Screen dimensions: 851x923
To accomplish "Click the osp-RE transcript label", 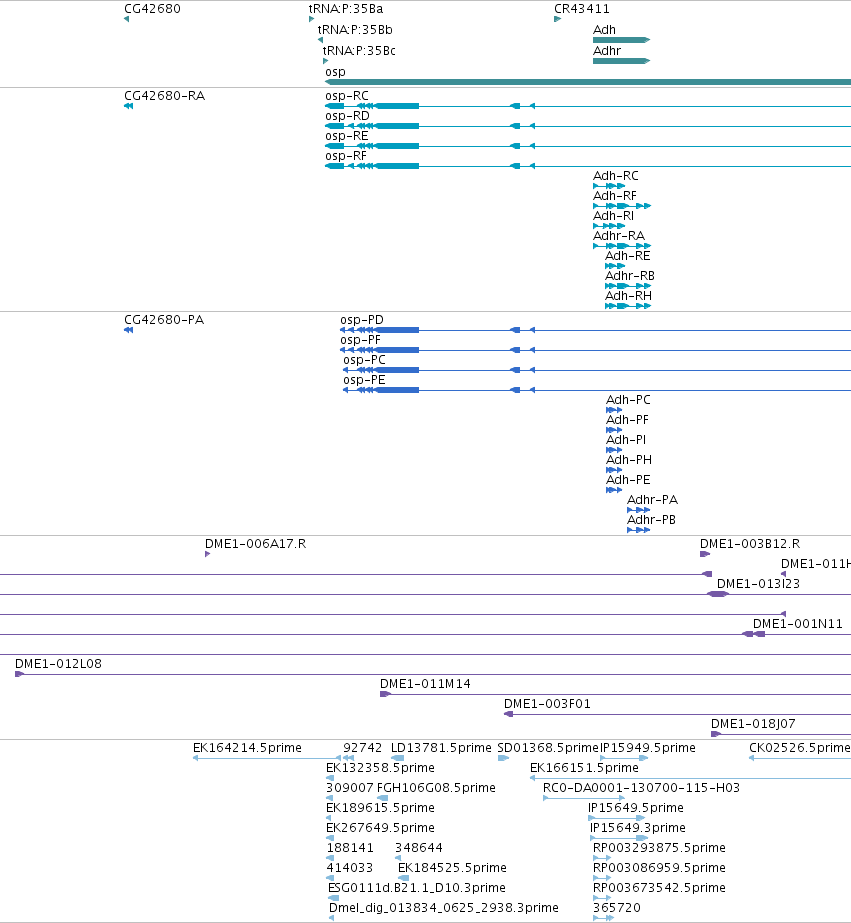I will point(347,136).
